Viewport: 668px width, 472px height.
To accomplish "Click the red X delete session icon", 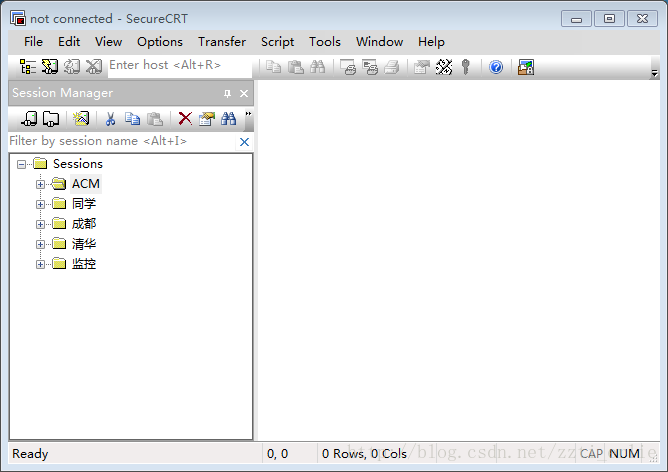I will coord(185,118).
